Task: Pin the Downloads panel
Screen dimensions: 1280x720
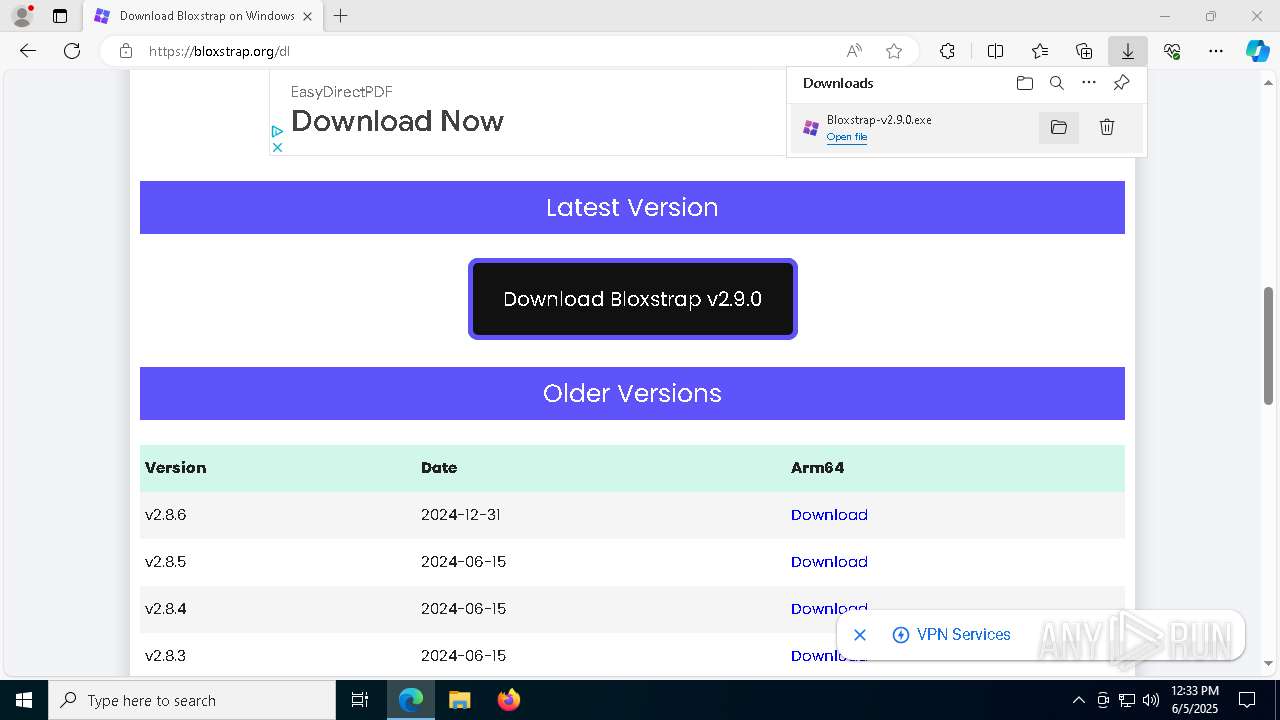Action: click(1121, 83)
